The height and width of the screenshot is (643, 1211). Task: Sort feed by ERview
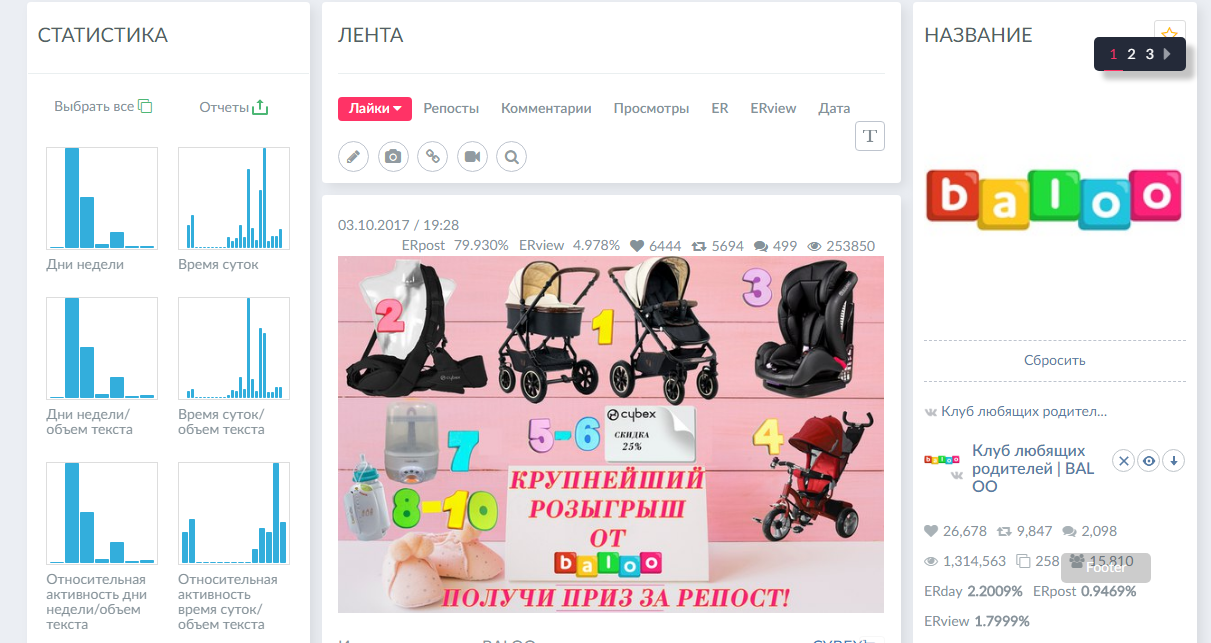773,109
